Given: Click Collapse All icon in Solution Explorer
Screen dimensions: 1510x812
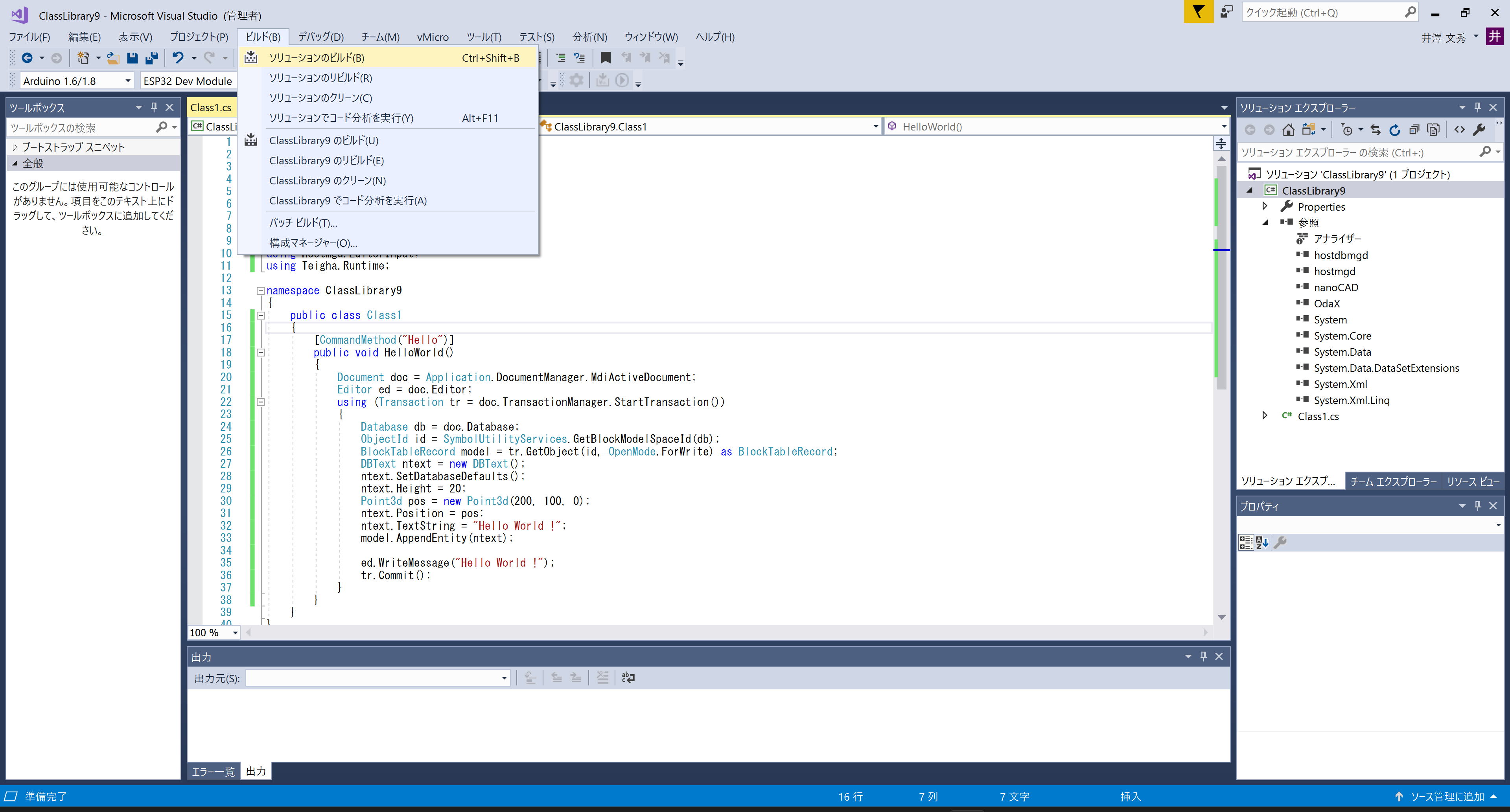Looking at the screenshot, I should click(x=1414, y=130).
